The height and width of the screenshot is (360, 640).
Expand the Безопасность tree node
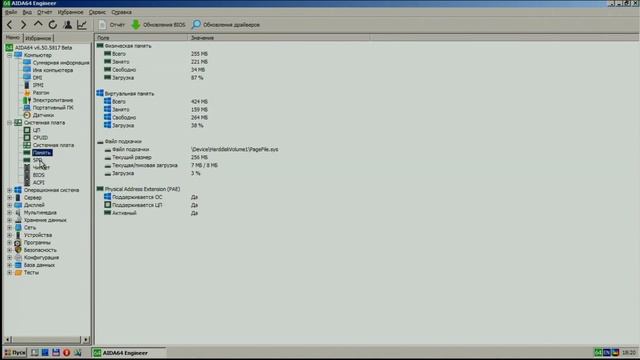coord(9,250)
